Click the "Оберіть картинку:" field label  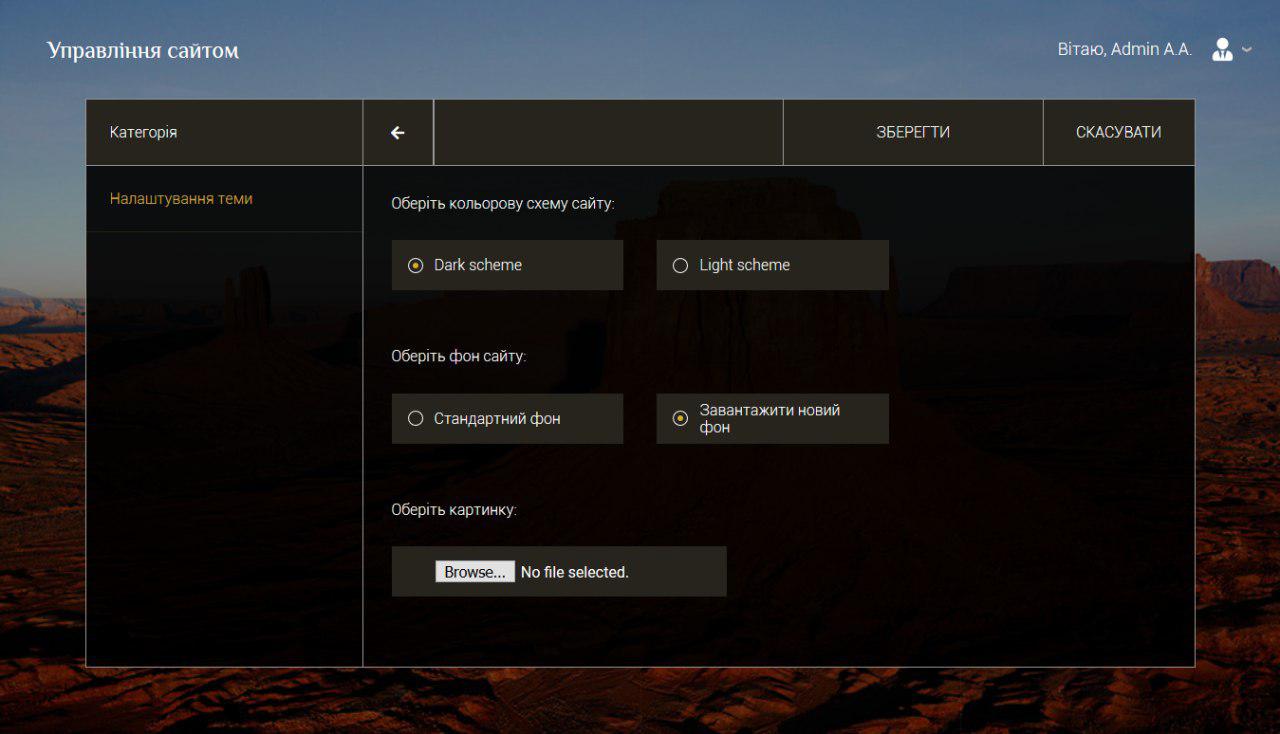(x=454, y=509)
